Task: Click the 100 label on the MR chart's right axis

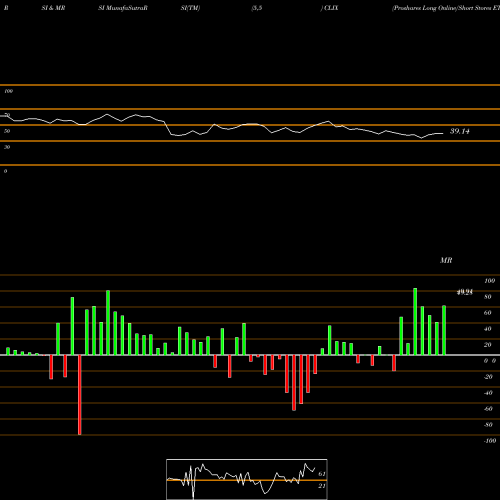Action: [489, 281]
